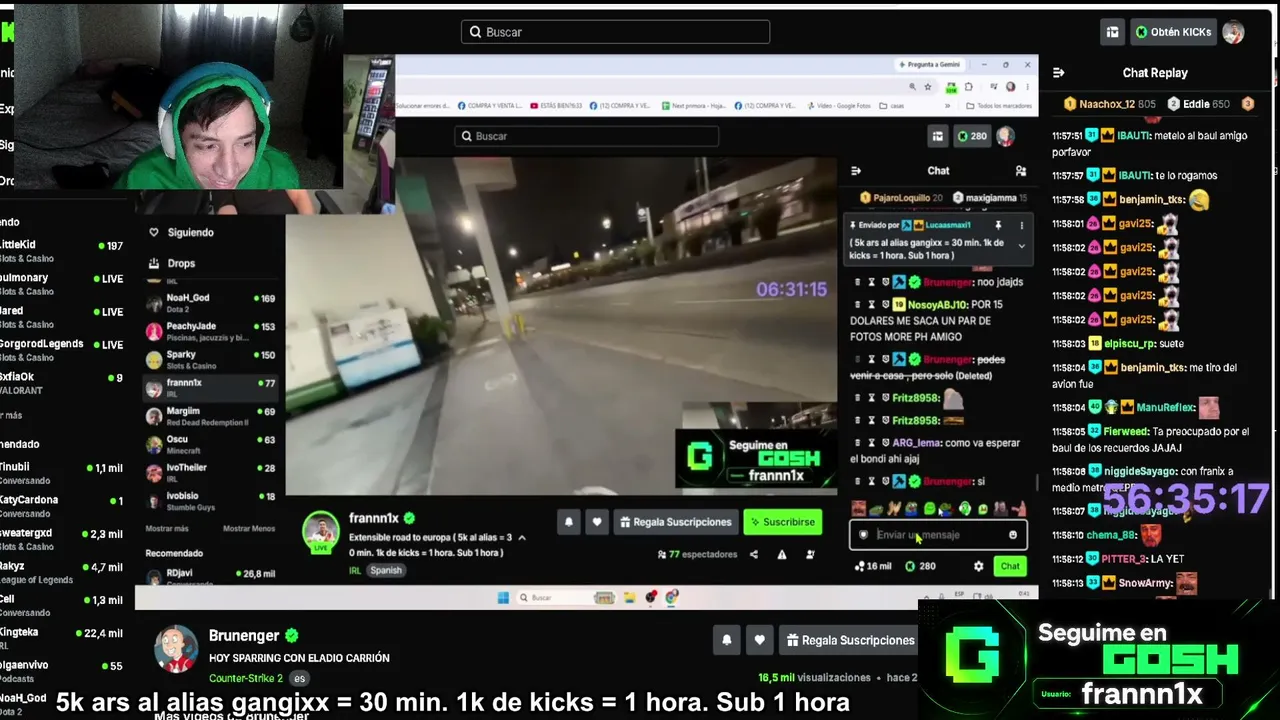The image size is (1280, 720).
Task: Open IvoTheiler channel in the sidebar
Action: [211, 472]
